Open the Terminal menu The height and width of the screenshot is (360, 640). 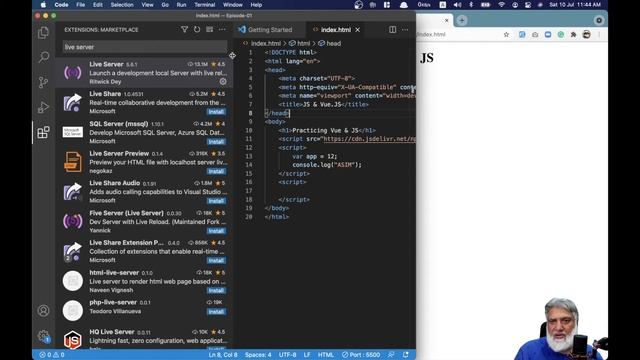click(204, 5)
